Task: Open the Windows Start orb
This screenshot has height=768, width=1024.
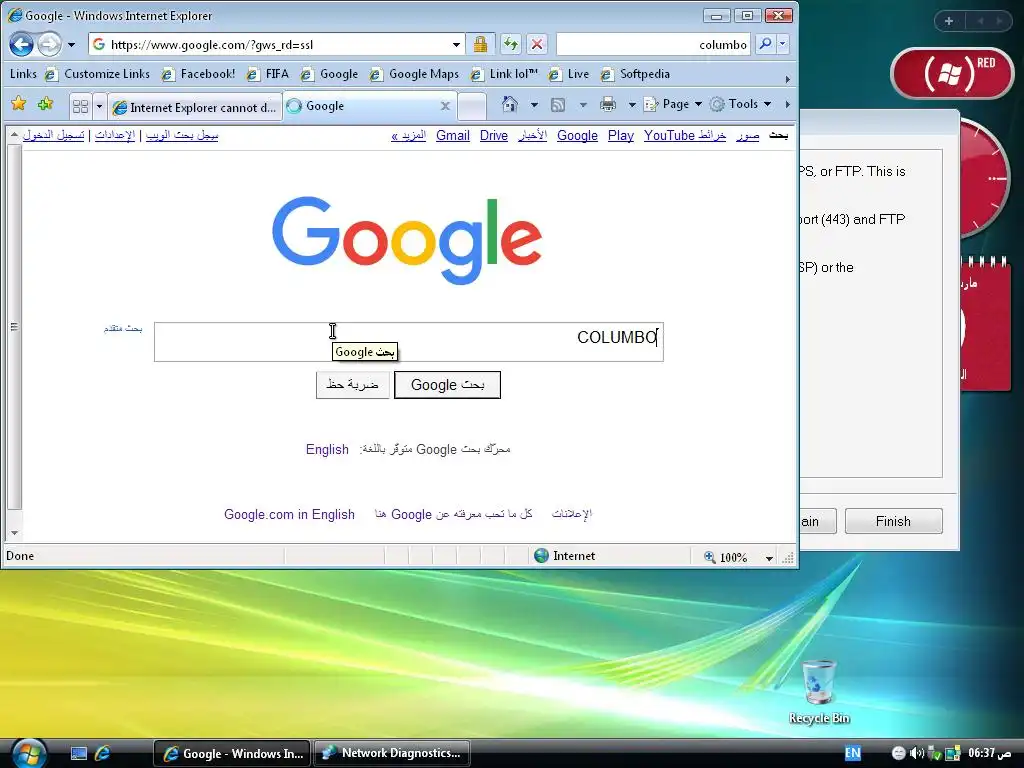Action: click(x=28, y=753)
